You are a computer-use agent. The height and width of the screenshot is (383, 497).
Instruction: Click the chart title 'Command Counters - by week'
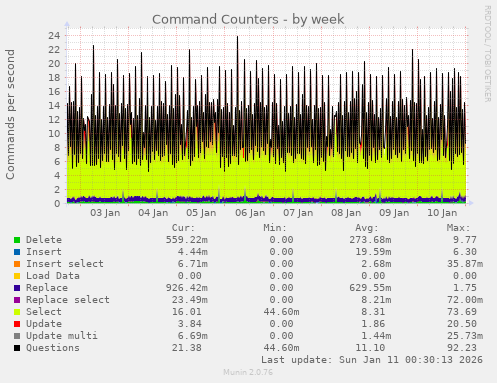point(248,19)
